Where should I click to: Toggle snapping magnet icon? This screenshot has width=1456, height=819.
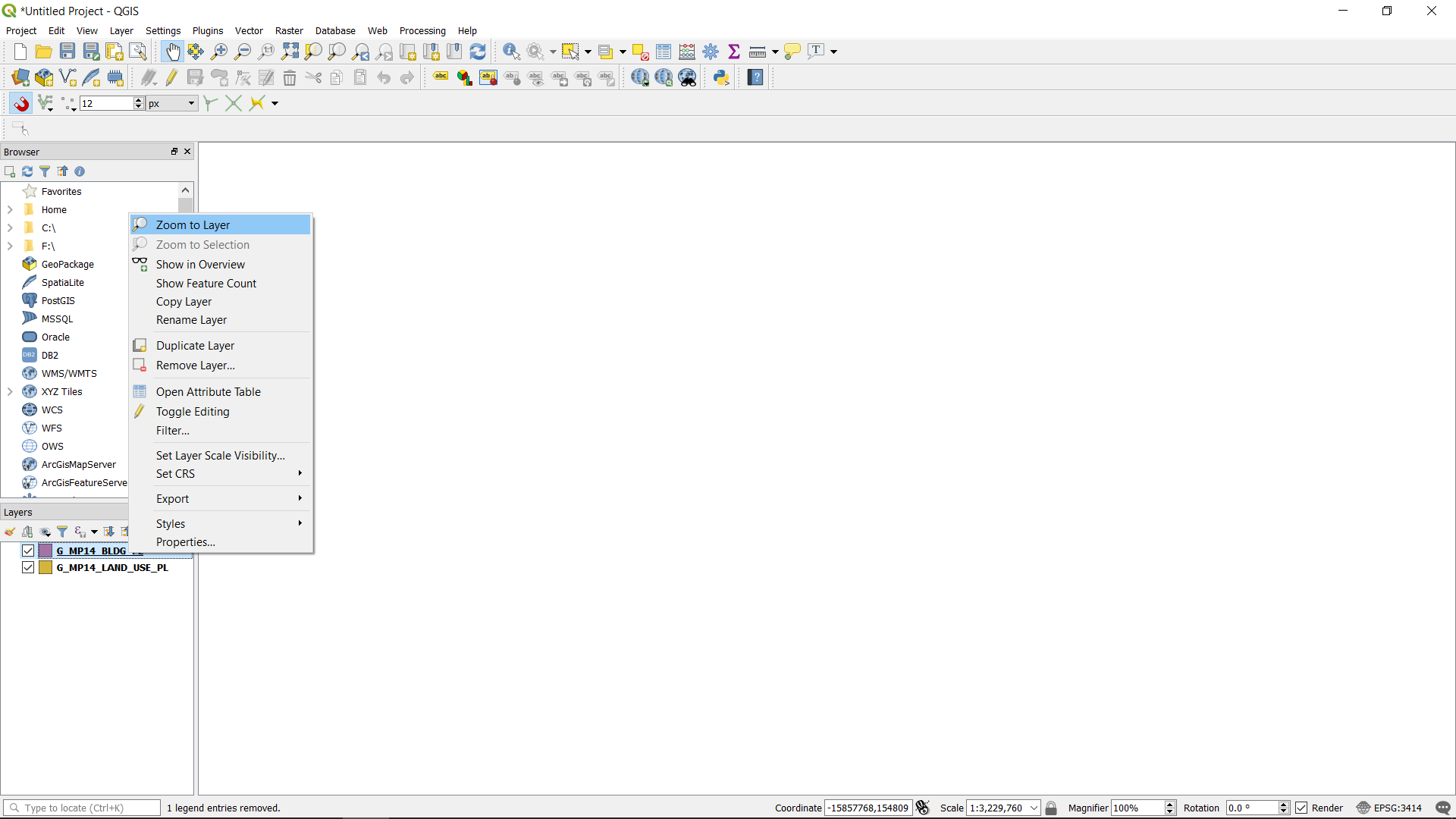coord(20,103)
